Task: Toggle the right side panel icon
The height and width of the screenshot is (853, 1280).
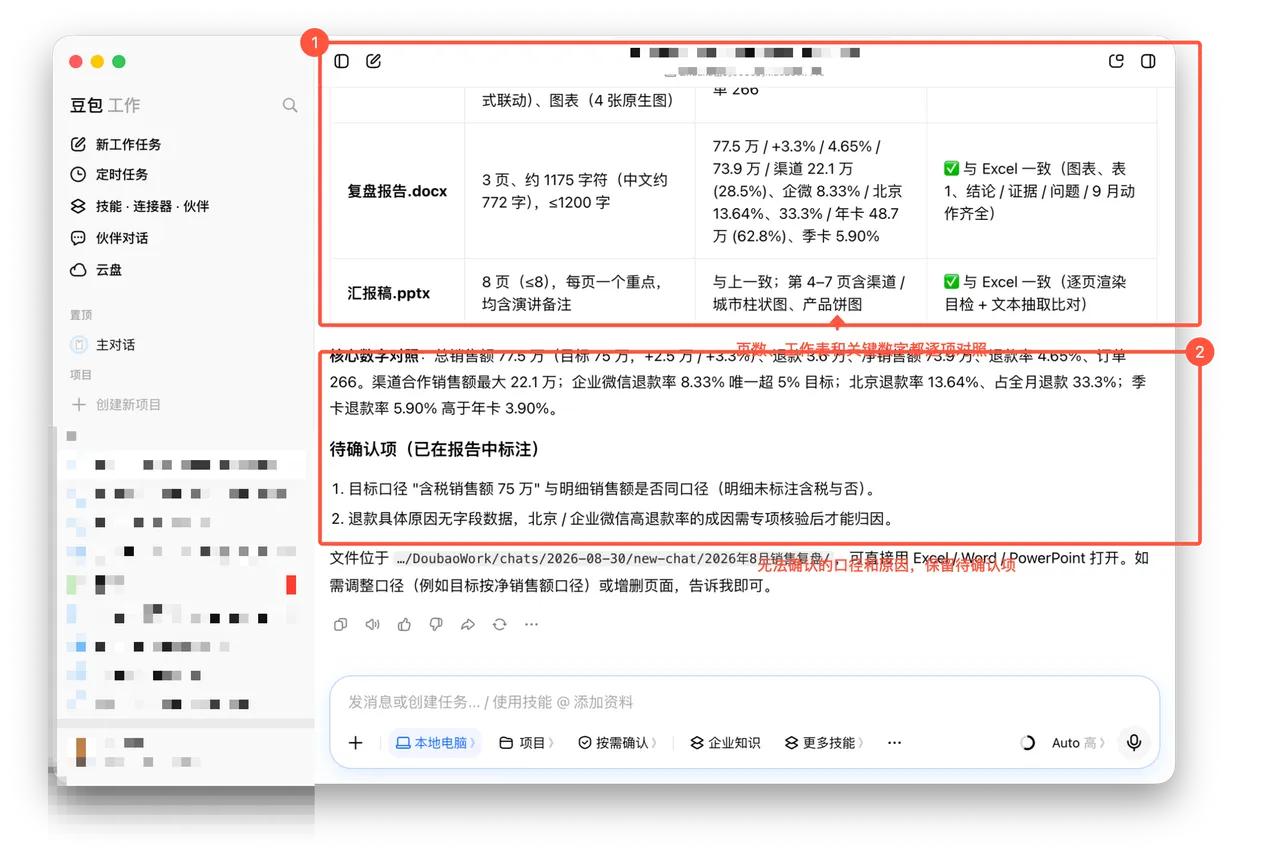Action: (x=1148, y=61)
